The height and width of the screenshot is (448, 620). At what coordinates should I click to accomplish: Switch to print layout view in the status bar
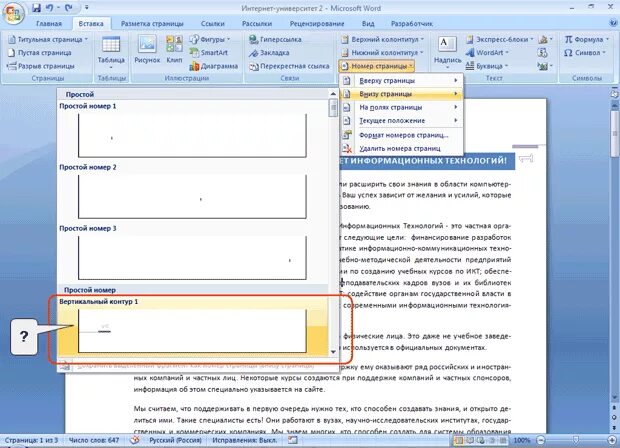click(459, 440)
